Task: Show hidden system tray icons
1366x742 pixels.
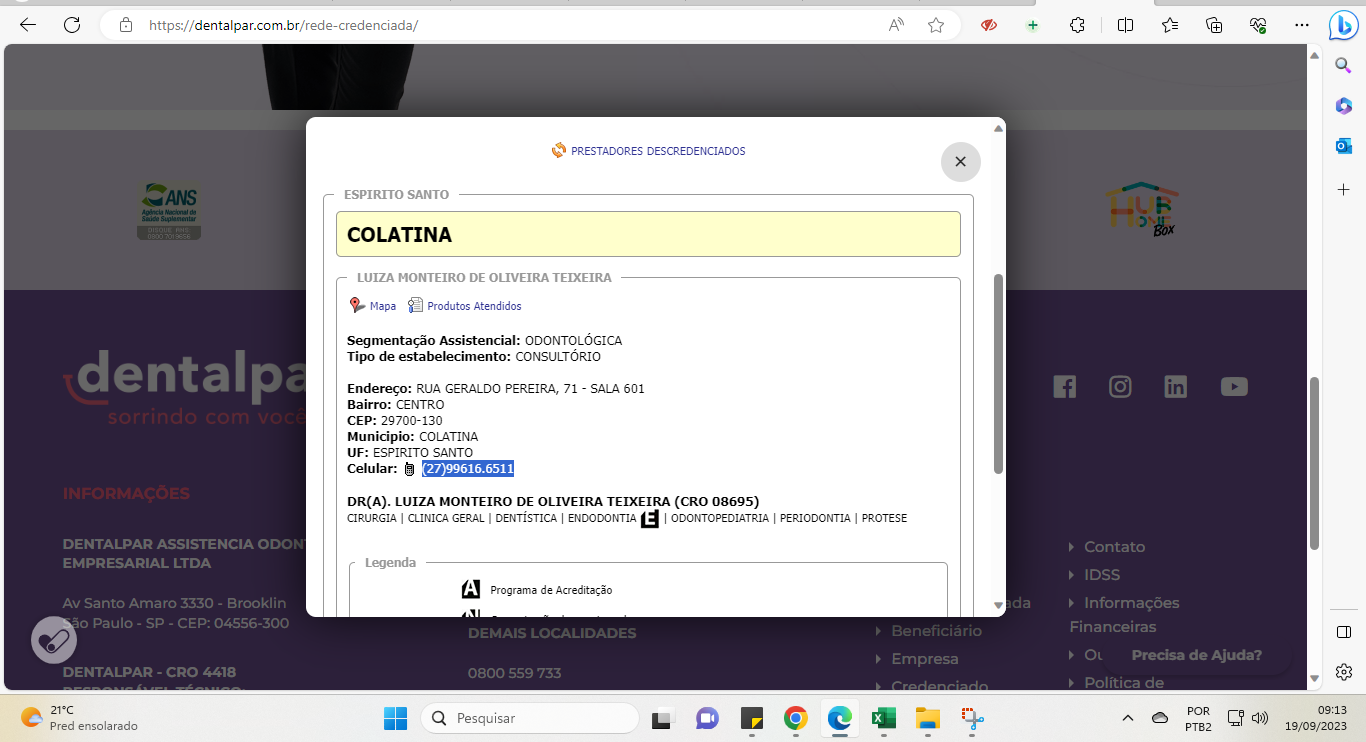Action: pos(1128,718)
